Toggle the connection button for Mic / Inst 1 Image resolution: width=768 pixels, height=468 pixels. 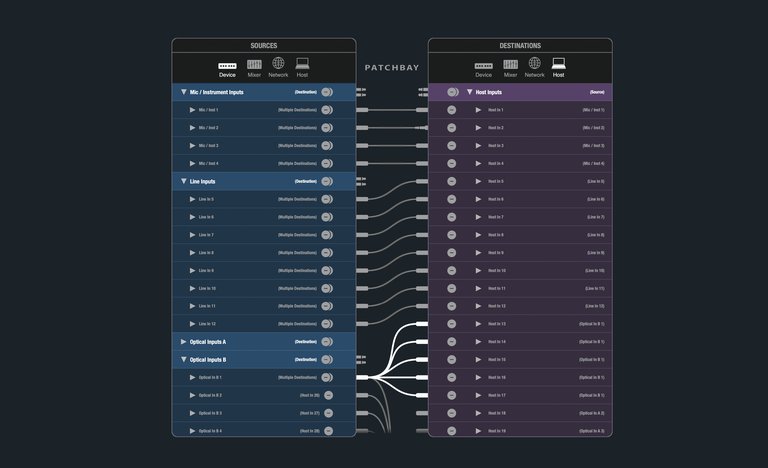coord(327,110)
